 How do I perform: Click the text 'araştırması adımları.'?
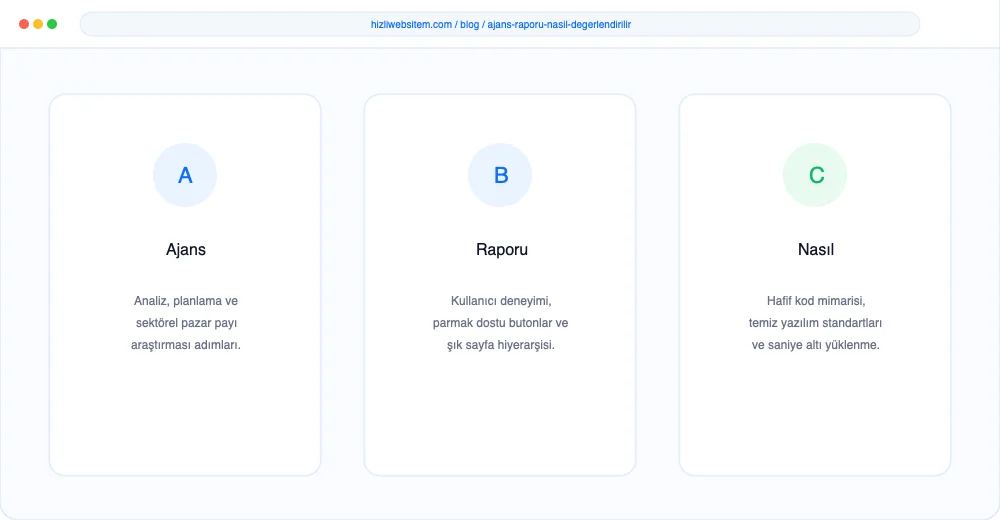click(186, 345)
